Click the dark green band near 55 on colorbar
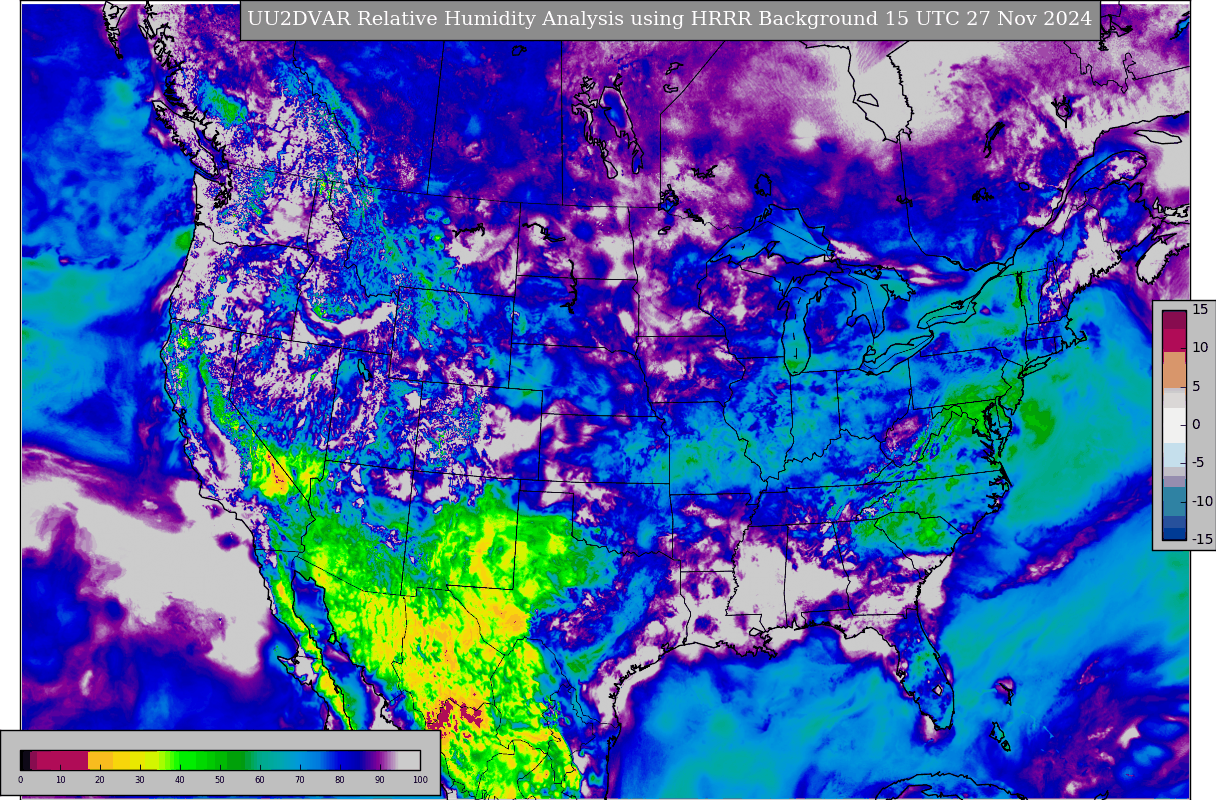The height and width of the screenshot is (800, 1216). pos(236,760)
